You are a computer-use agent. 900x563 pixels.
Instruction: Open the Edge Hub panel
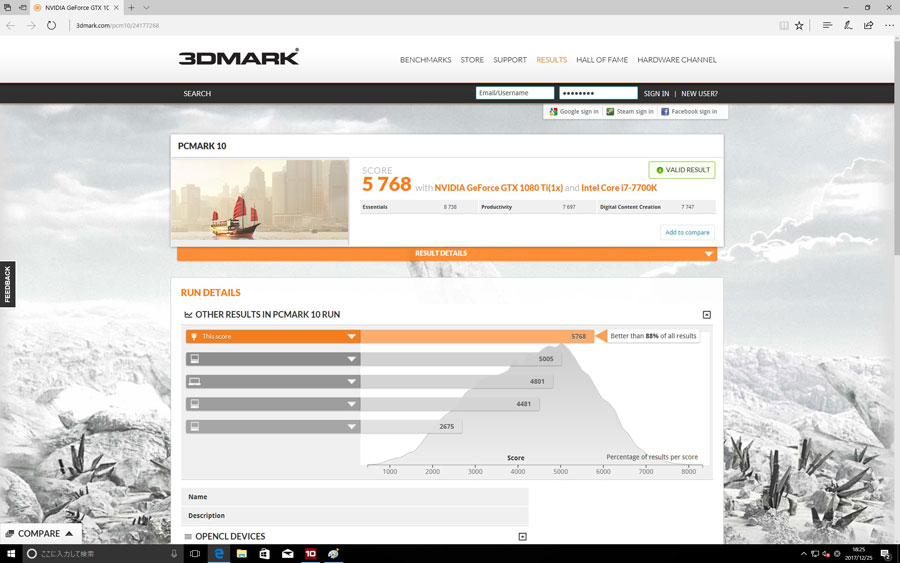point(827,25)
